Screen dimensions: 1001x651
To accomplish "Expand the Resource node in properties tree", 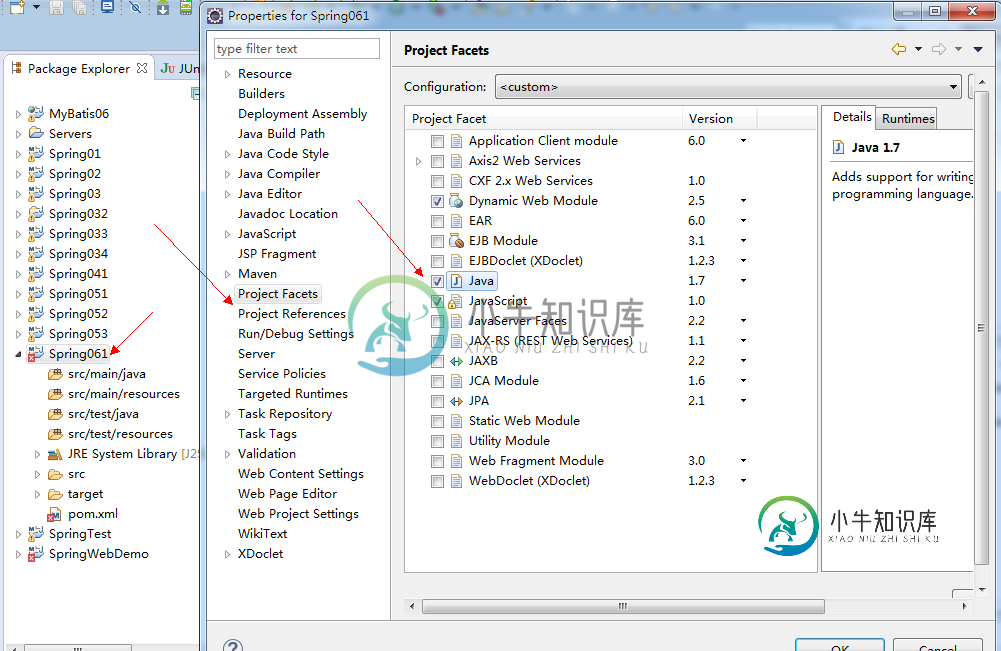I will 227,74.
